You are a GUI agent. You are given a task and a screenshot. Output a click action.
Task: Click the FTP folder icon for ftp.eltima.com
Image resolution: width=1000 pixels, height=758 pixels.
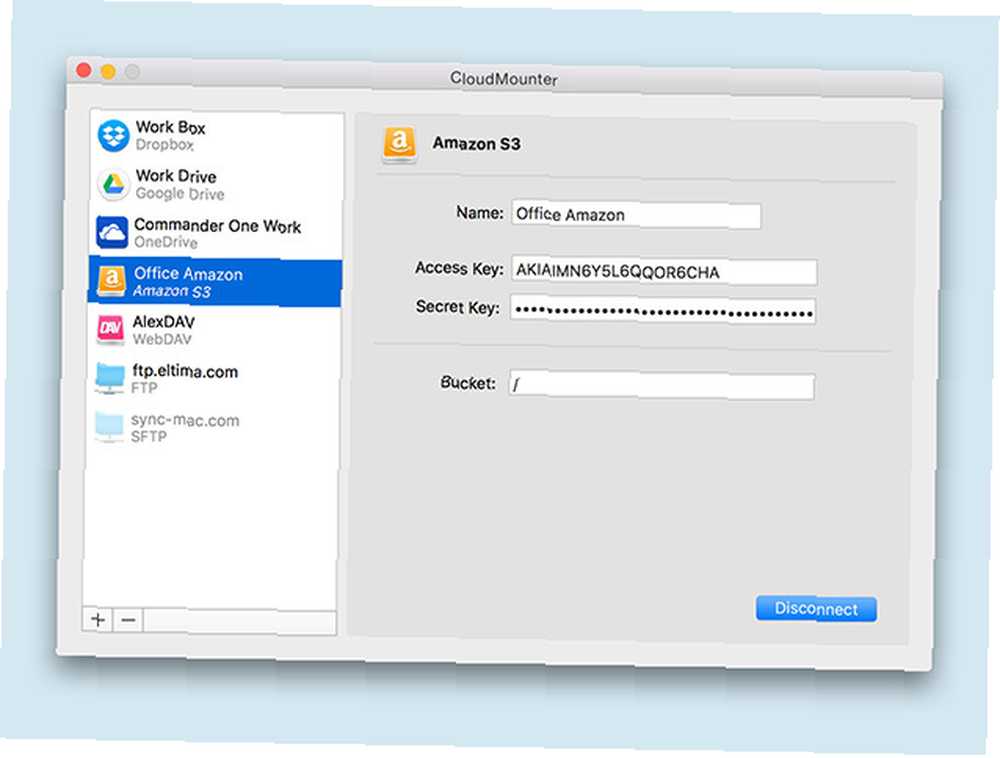(110, 377)
